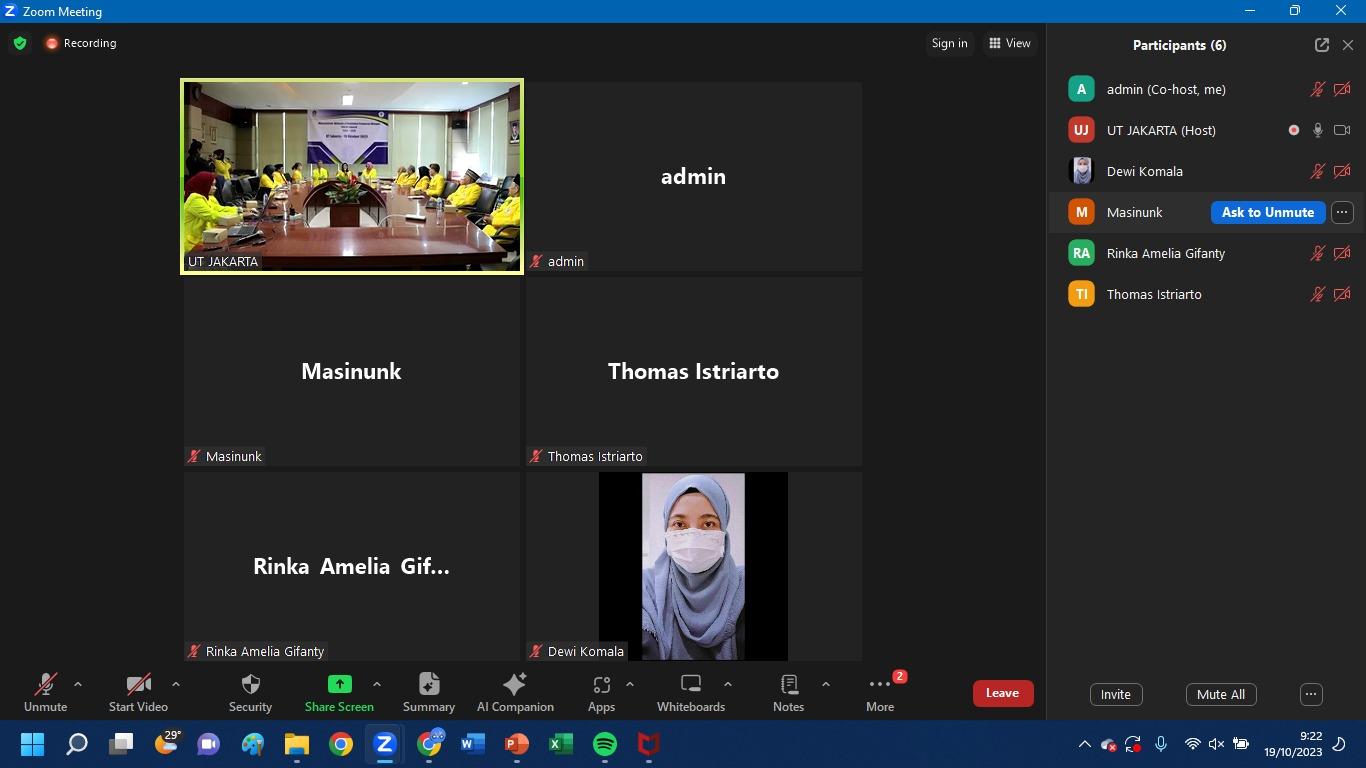
Task: Start sharing with Share Screen
Action: (339, 693)
